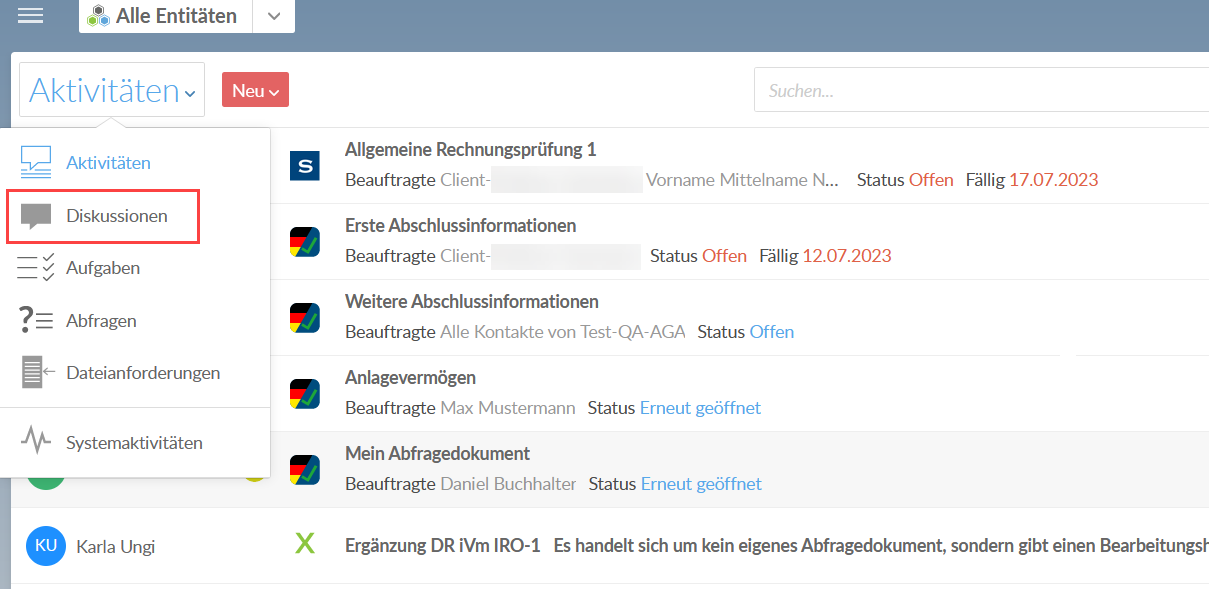Click the due date 12.07.2023

click(847, 256)
